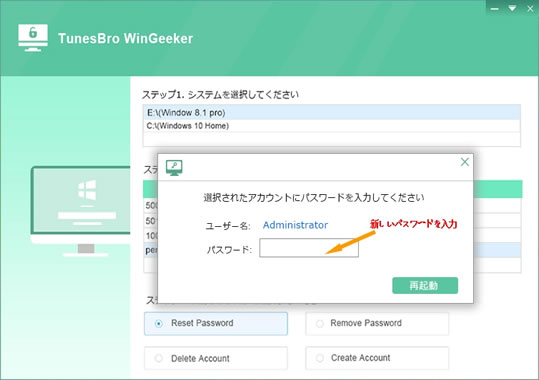The width and height of the screenshot is (539, 380).
Task: Select C:\(Windows 10 Home) system entry
Action: (332, 126)
